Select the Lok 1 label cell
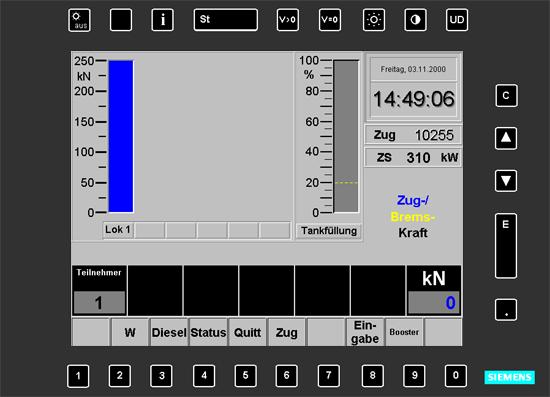 [118, 230]
